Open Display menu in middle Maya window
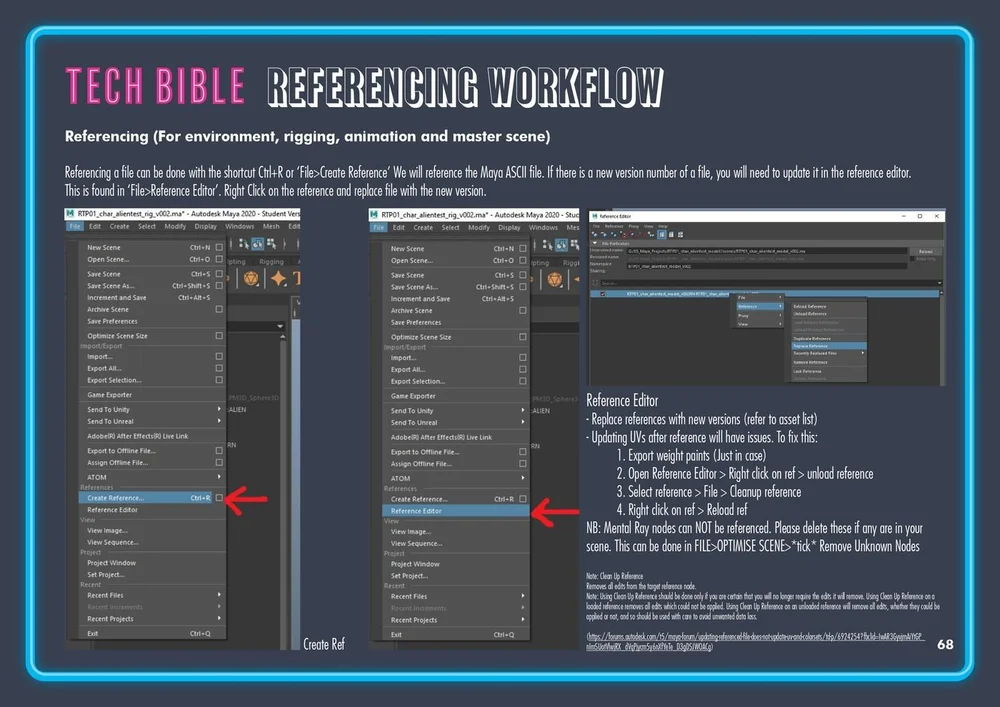The width and height of the screenshot is (1000, 707). pos(509,228)
